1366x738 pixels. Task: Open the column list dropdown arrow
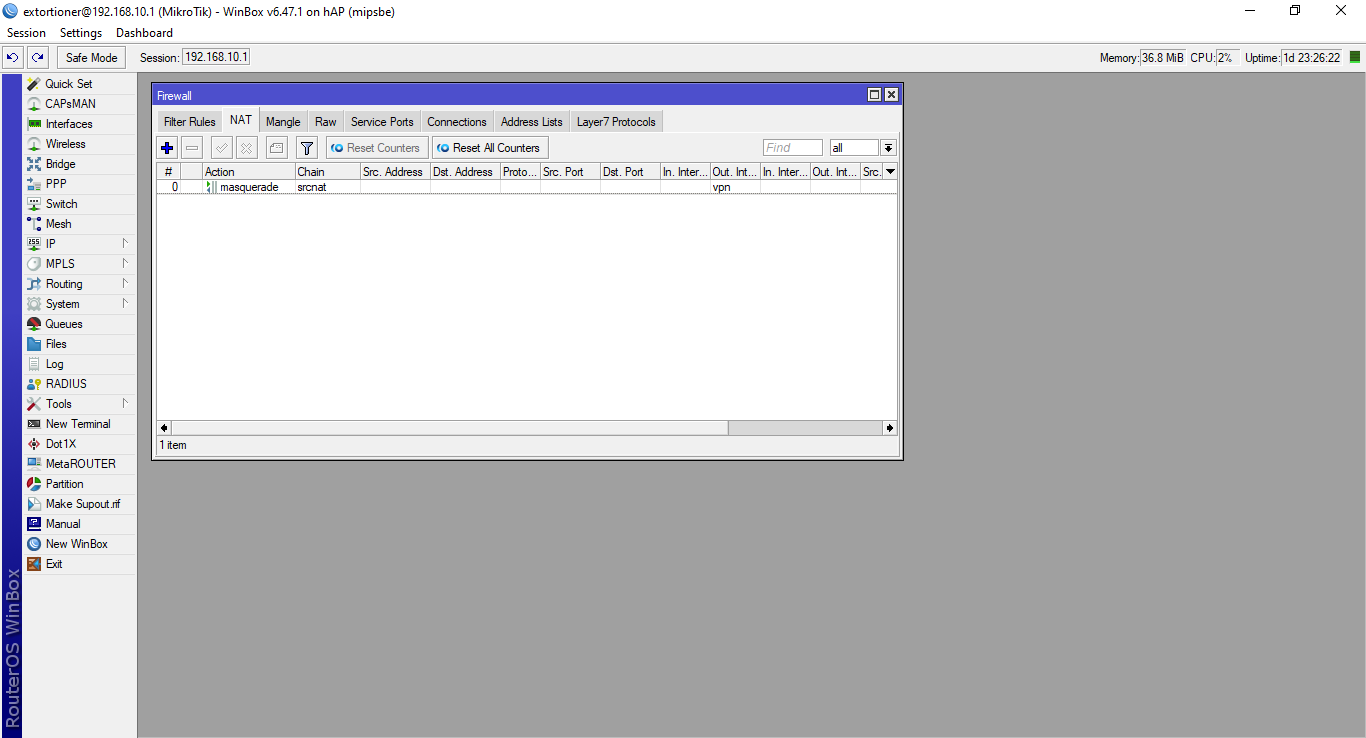click(x=890, y=172)
